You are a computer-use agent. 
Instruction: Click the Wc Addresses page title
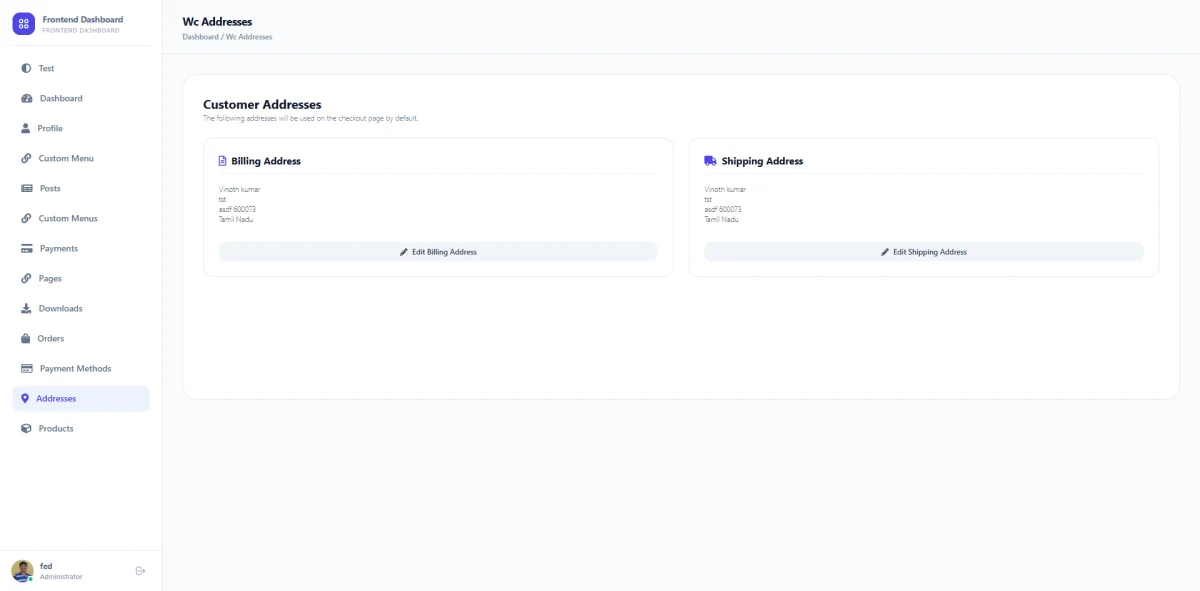click(217, 22)
